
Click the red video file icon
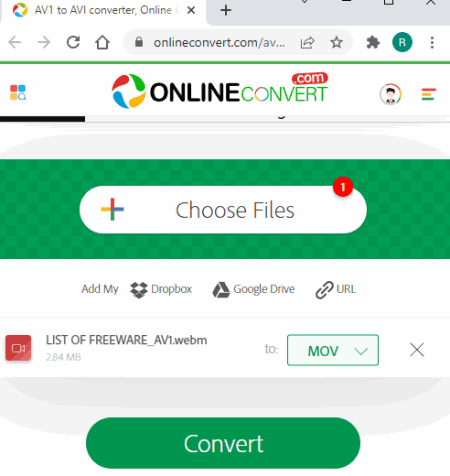(18, 348)
